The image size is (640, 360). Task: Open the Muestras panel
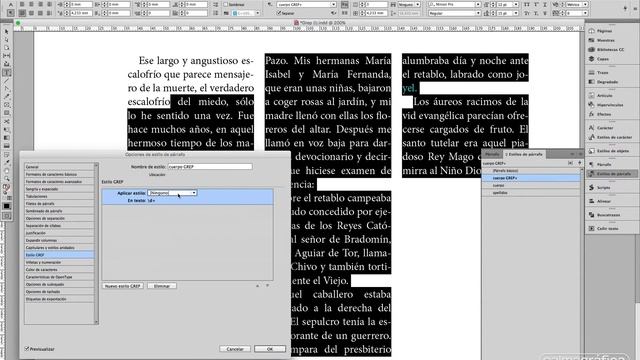click(605, 40)
